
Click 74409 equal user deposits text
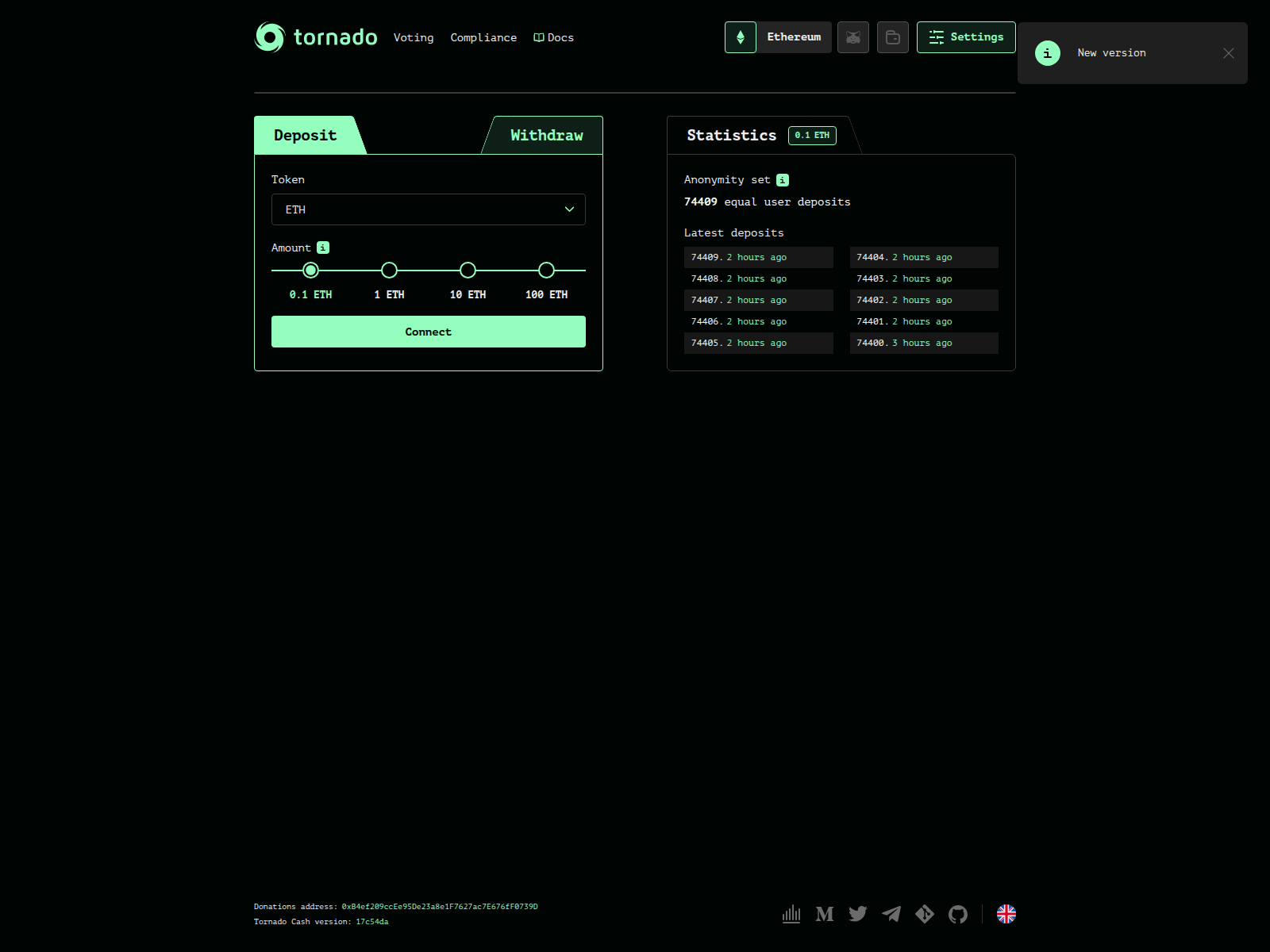(767, 202)
